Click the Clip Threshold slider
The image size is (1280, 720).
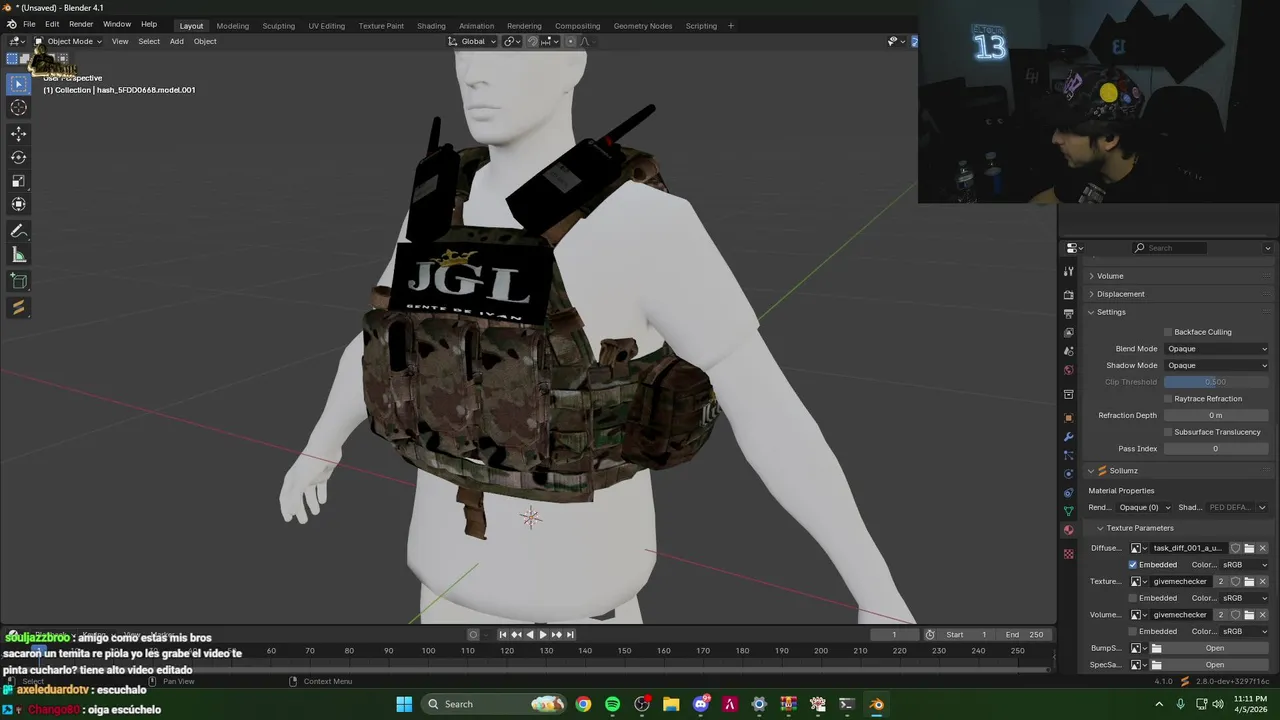pyautogui.click(x=1216, y=382)
